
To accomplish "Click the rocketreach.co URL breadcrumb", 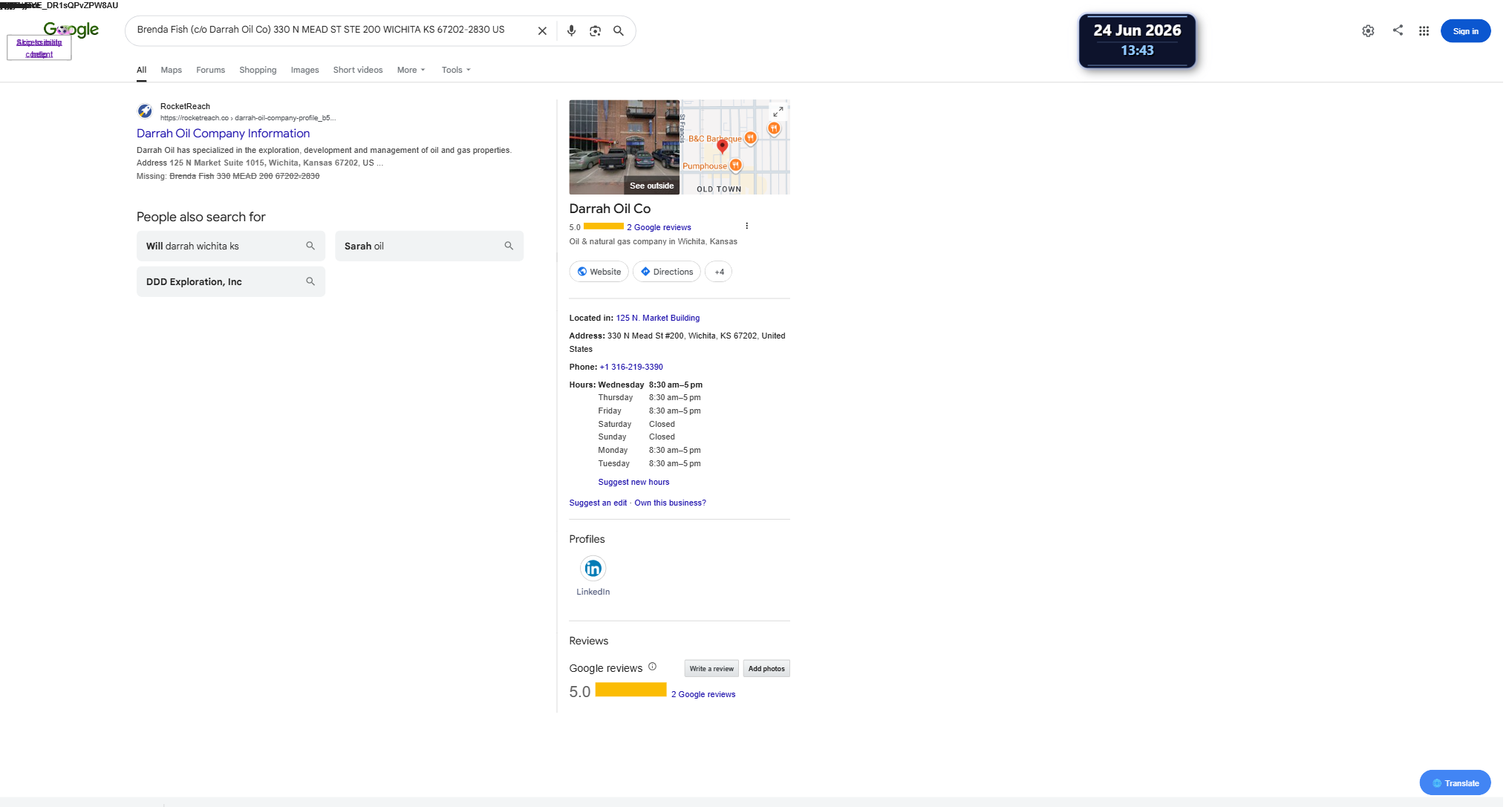I will [x=248, y=118].
